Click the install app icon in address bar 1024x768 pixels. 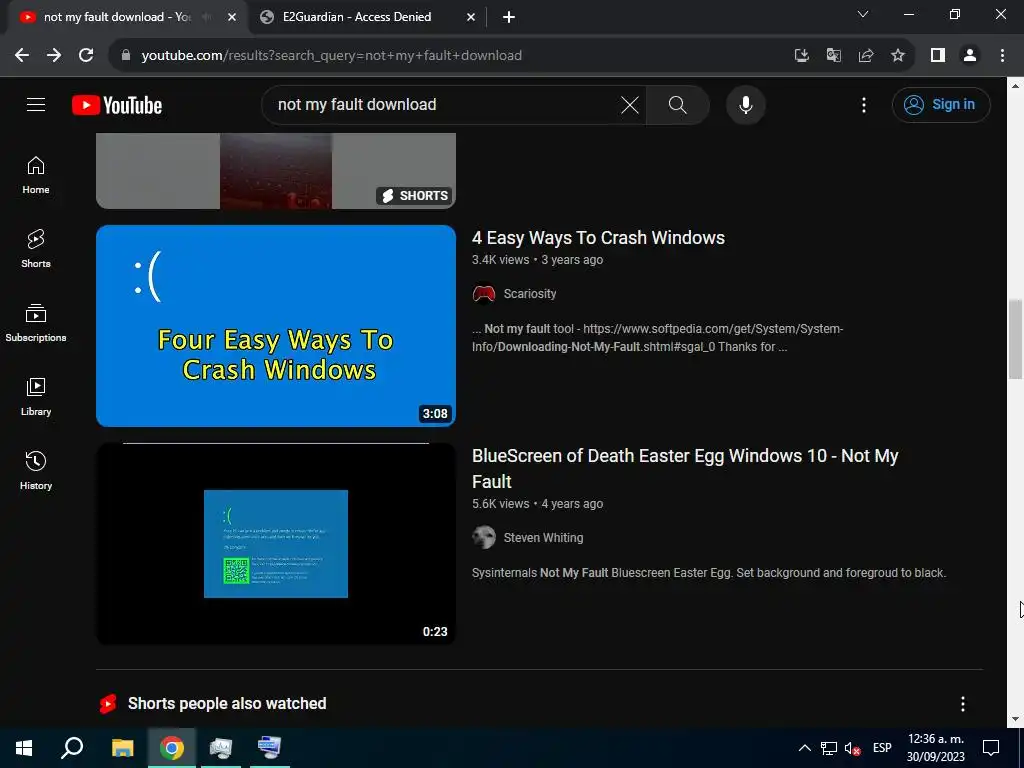[x=801, y=56]
